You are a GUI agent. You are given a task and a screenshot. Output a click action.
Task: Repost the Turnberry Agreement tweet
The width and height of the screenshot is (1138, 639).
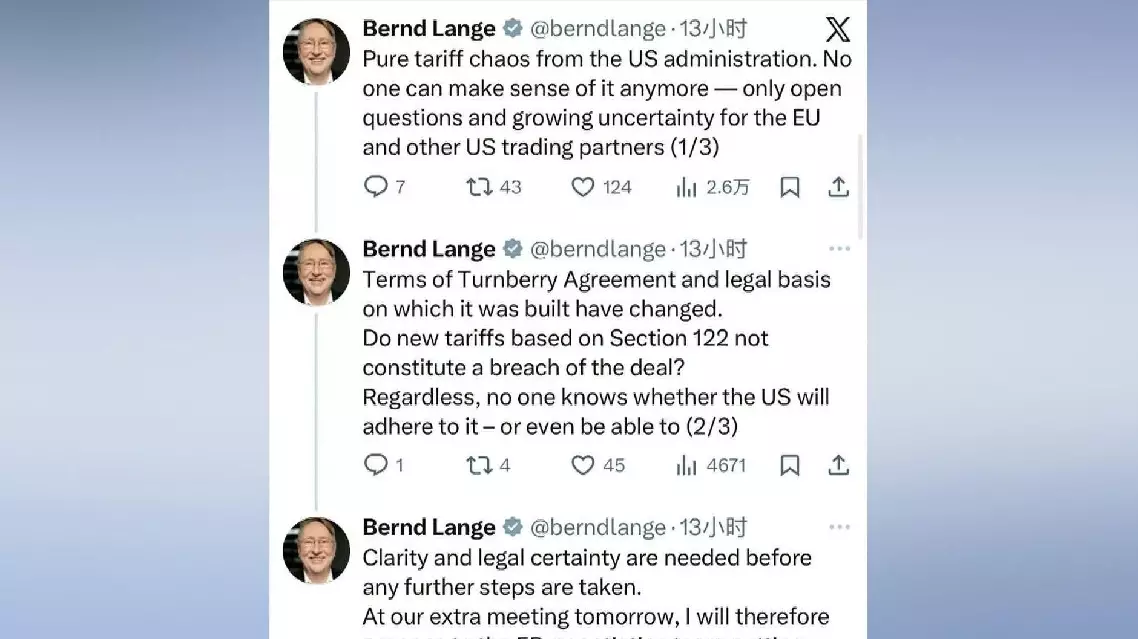tap(480, 465)
